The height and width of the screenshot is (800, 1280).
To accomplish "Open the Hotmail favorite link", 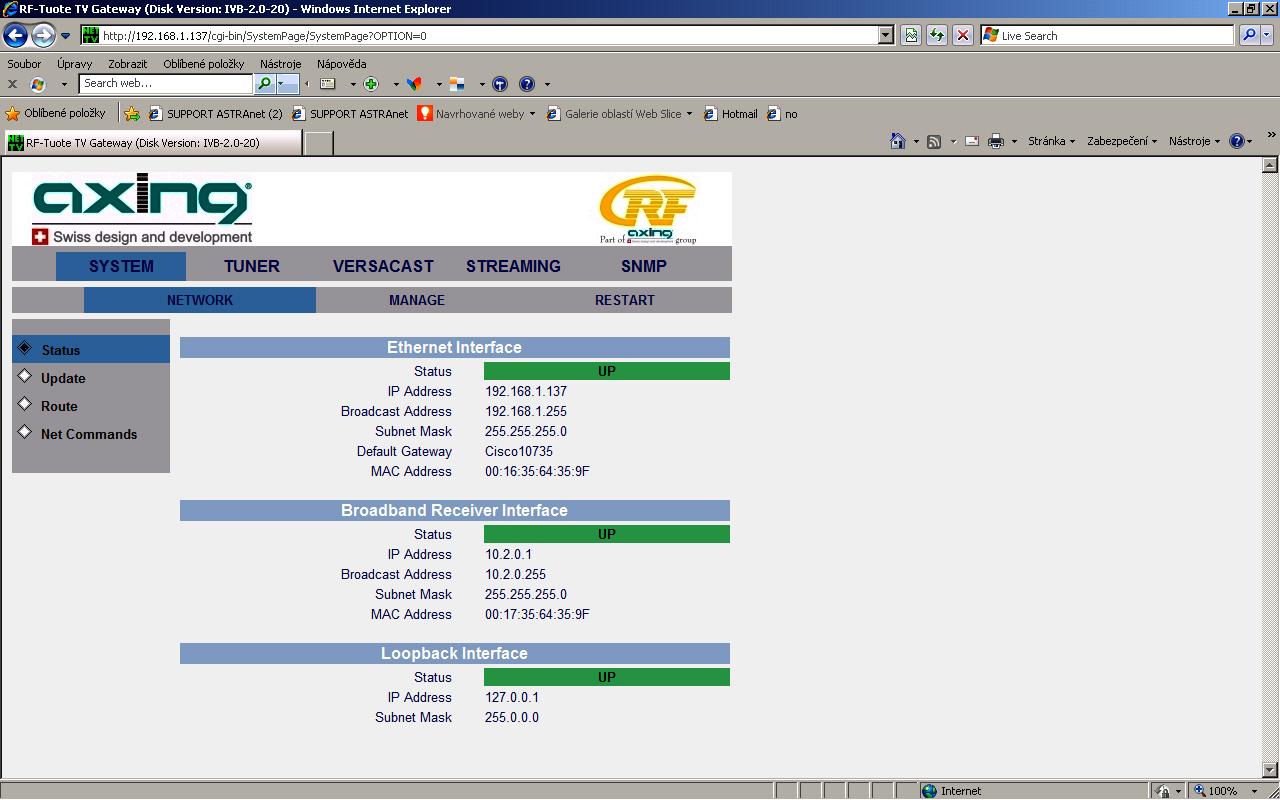I will pyautogui.click(x=731, y=114).
